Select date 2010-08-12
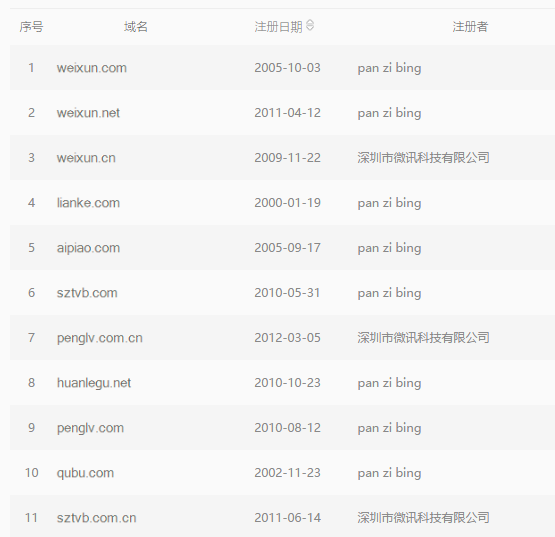 coord(287,428)
